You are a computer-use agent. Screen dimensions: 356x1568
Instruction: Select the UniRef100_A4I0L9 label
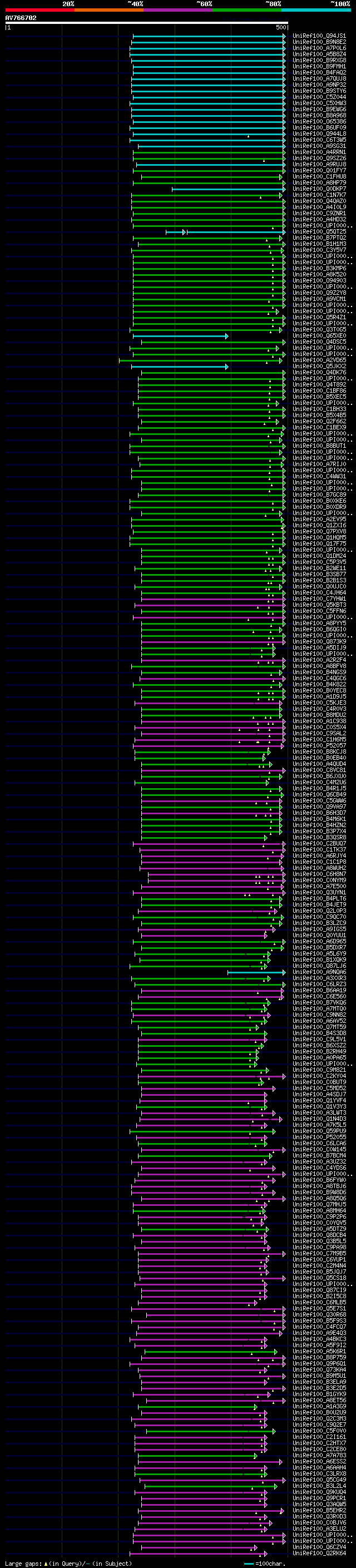(x=319, y=207)
